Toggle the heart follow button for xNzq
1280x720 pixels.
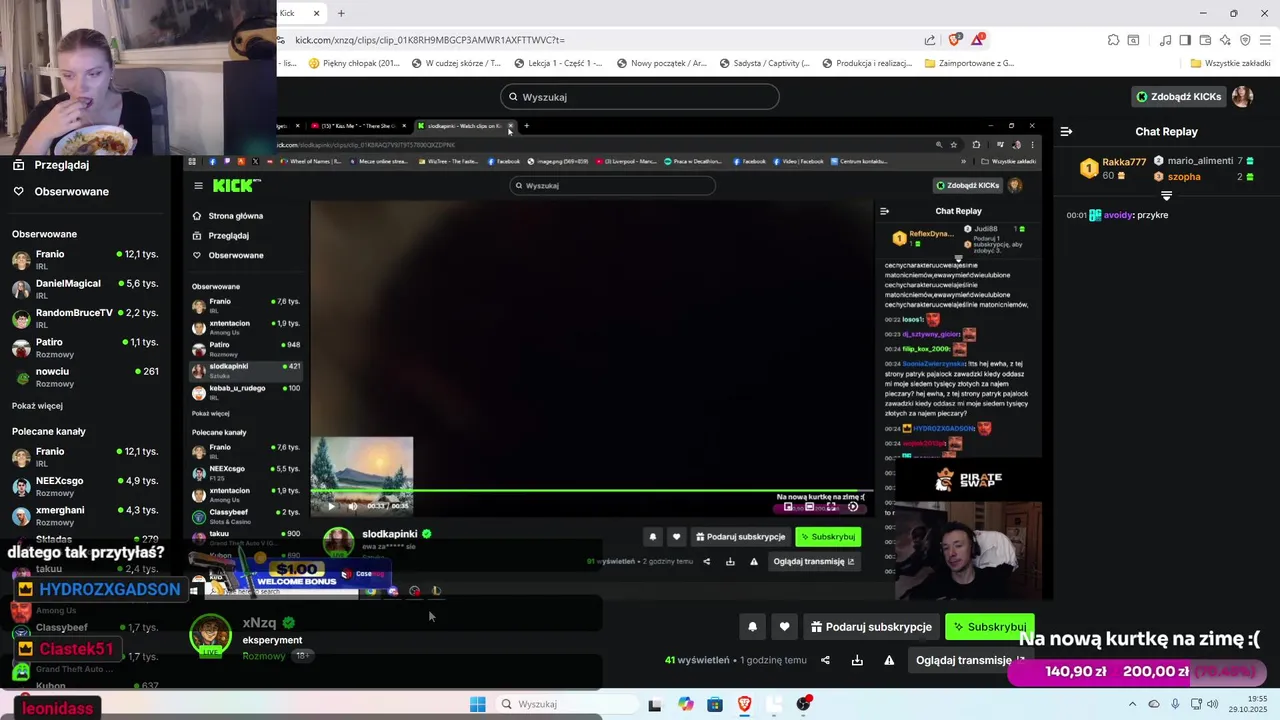click(784, 627)
